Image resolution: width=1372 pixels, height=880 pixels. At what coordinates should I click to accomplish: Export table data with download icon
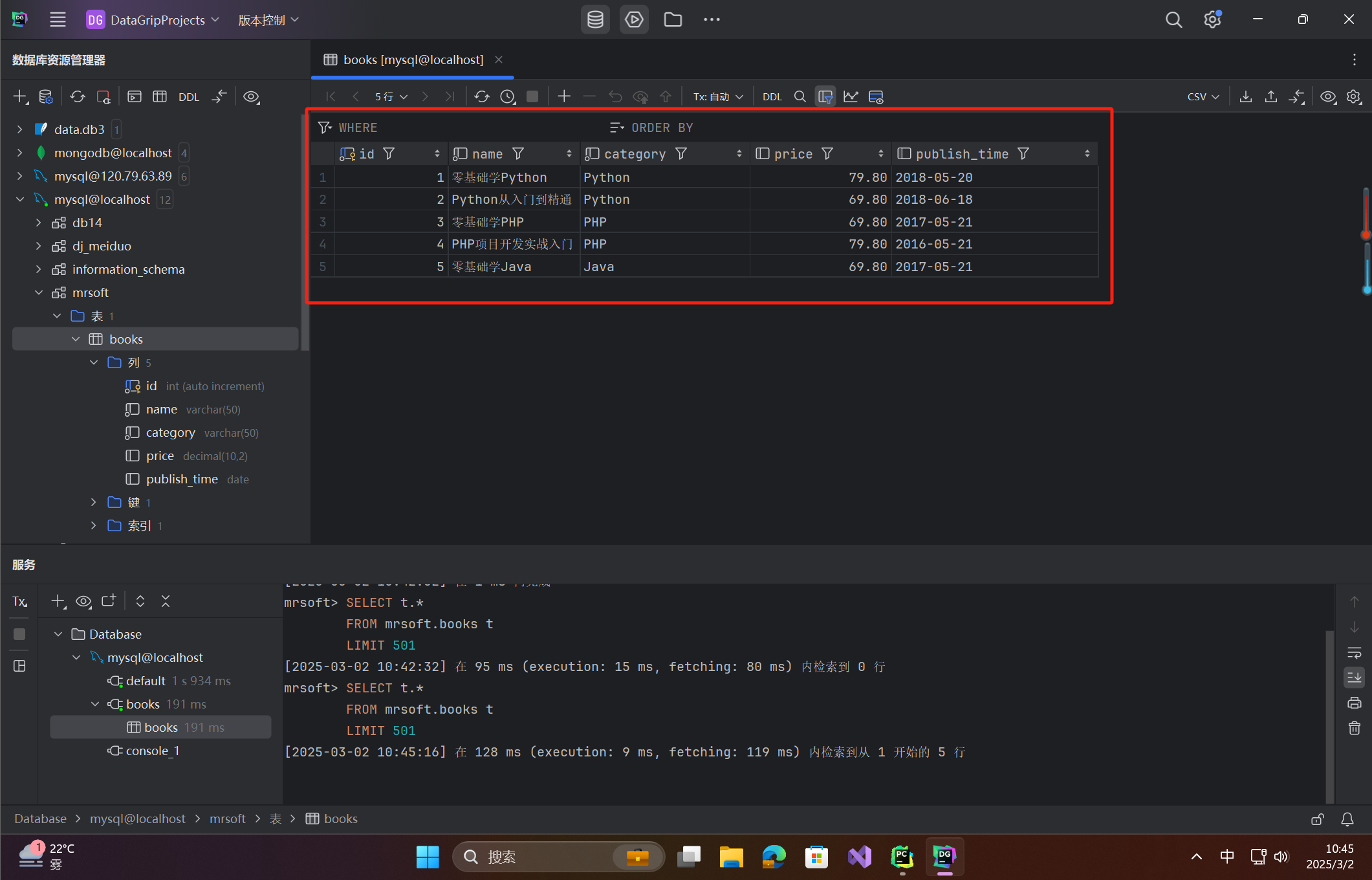(x=1245, y=96)
